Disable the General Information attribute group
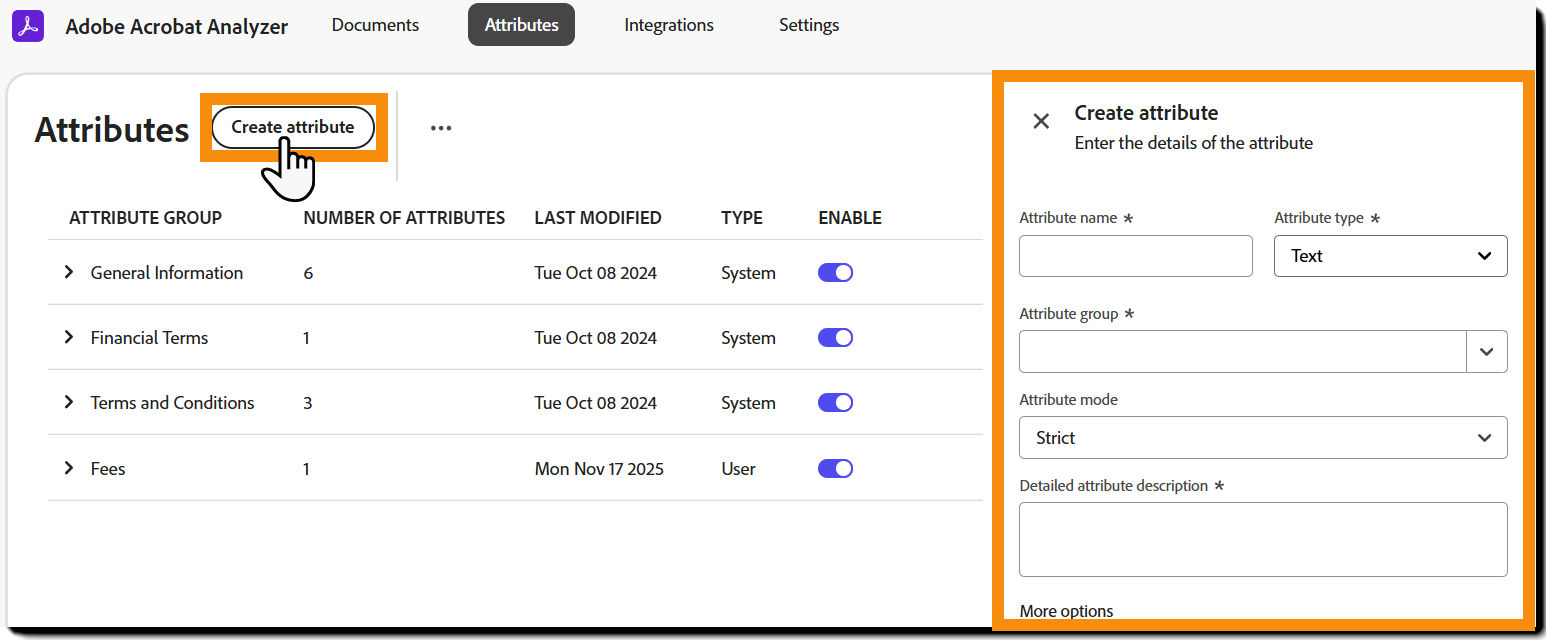 (x=835, y=272)
